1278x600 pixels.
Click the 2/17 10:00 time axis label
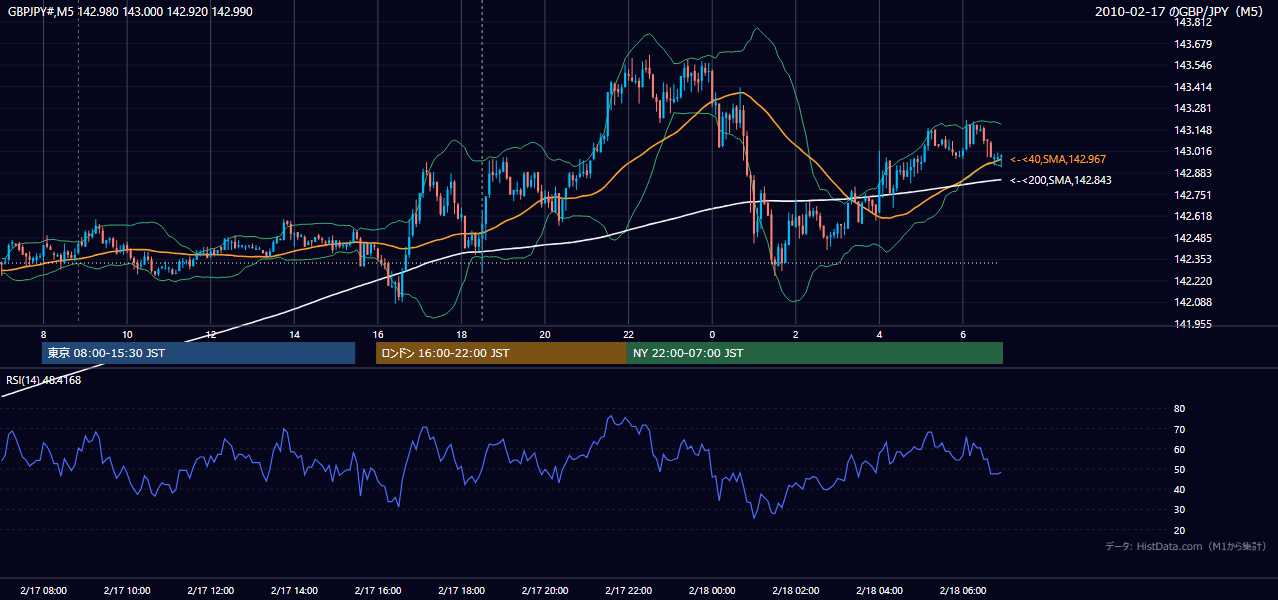(127, 591)
